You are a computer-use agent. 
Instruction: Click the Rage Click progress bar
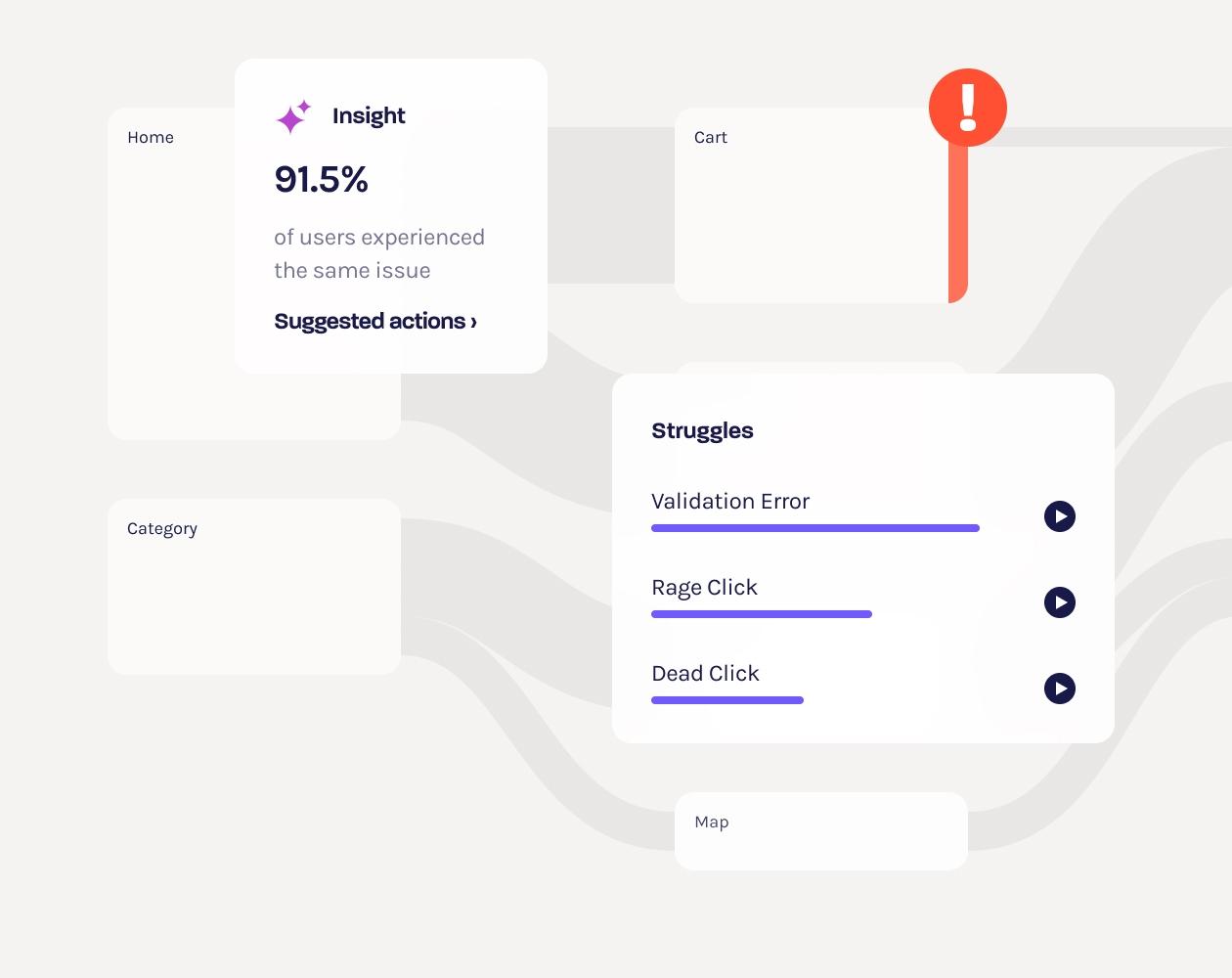761,614
